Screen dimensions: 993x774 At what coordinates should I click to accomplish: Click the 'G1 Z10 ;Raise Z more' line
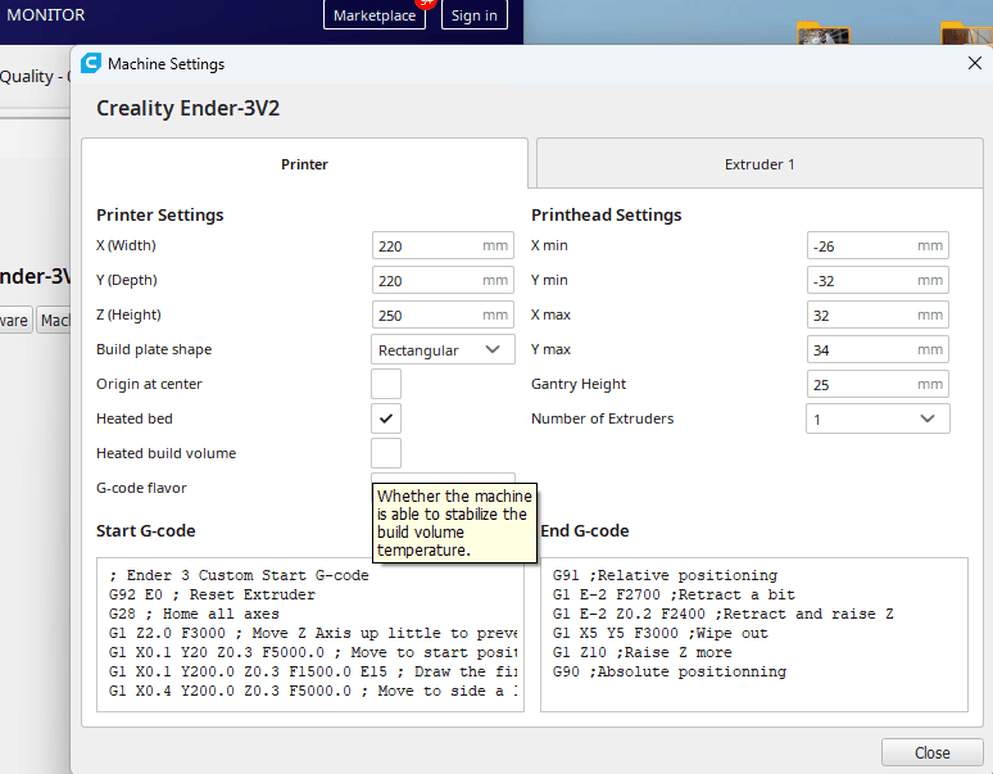642,652
